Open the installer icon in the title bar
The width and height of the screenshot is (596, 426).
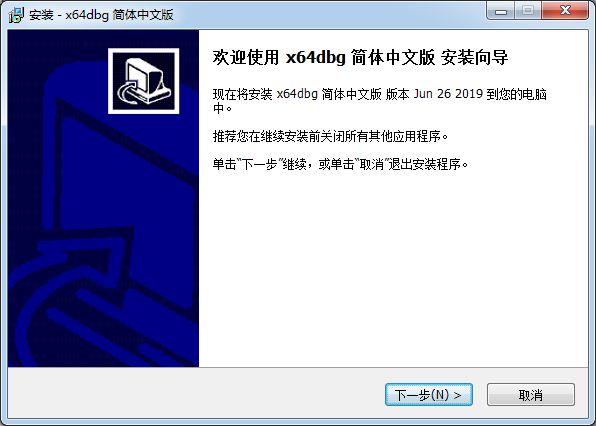(x=16, y=15)
